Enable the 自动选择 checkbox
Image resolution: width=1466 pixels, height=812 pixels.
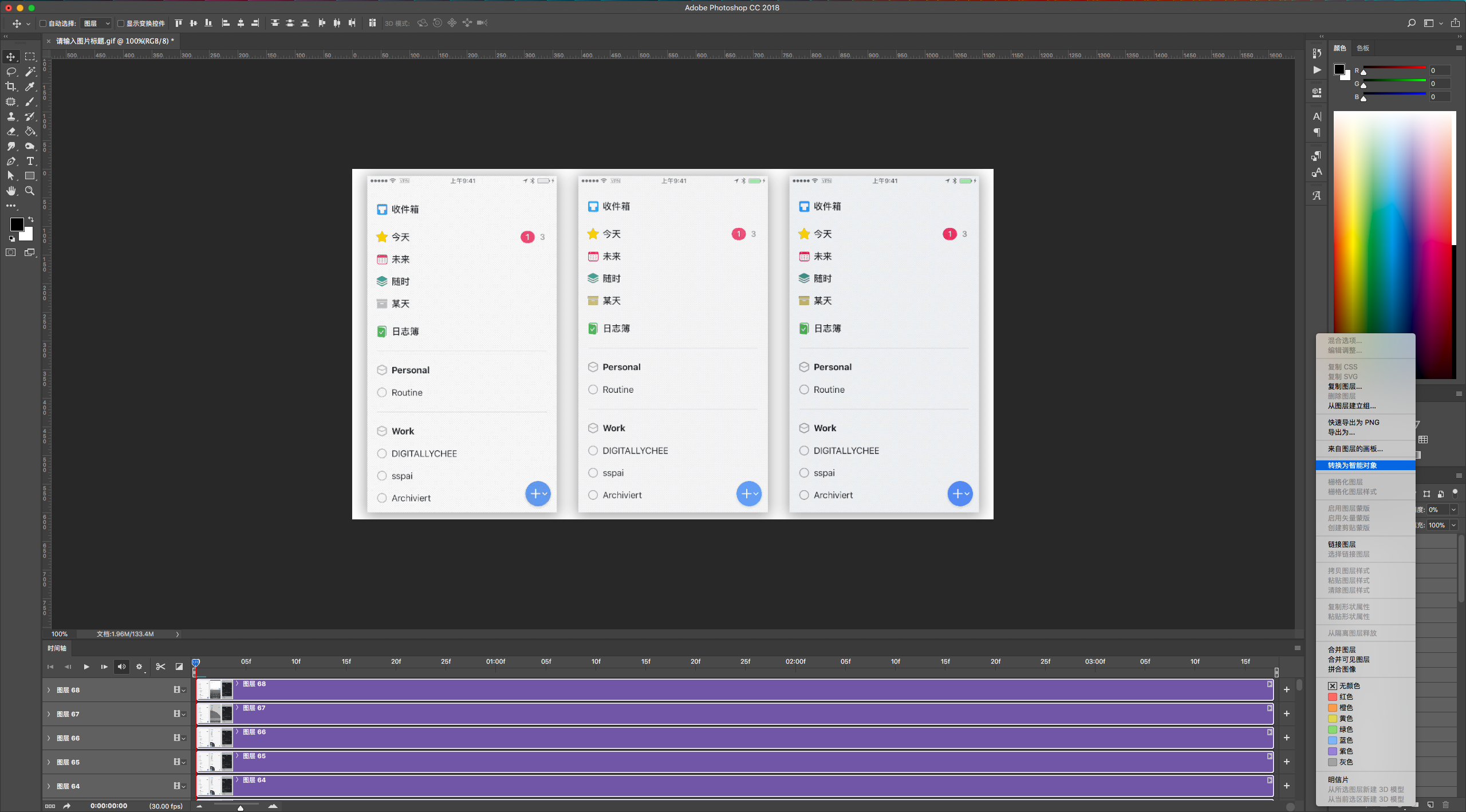coord(43,23)
